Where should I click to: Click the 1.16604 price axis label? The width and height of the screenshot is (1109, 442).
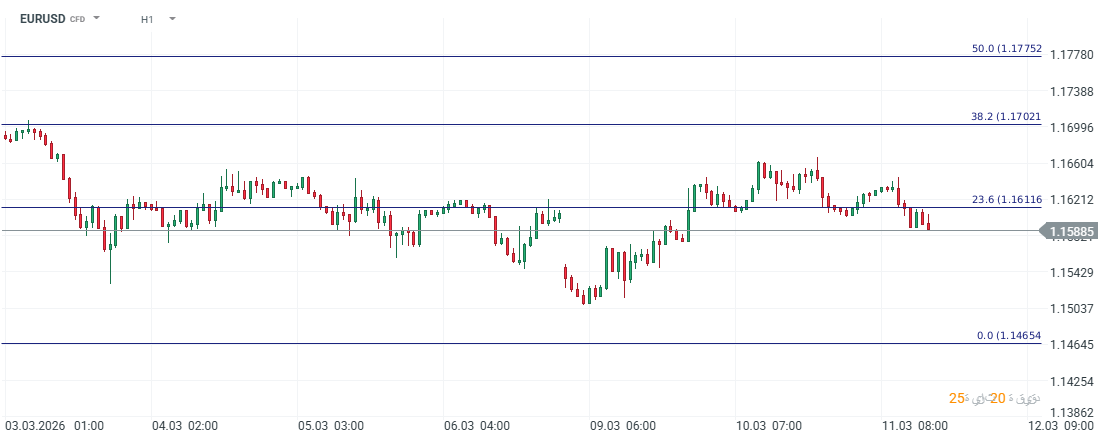pyautogui.click(x=1075, y=164)
